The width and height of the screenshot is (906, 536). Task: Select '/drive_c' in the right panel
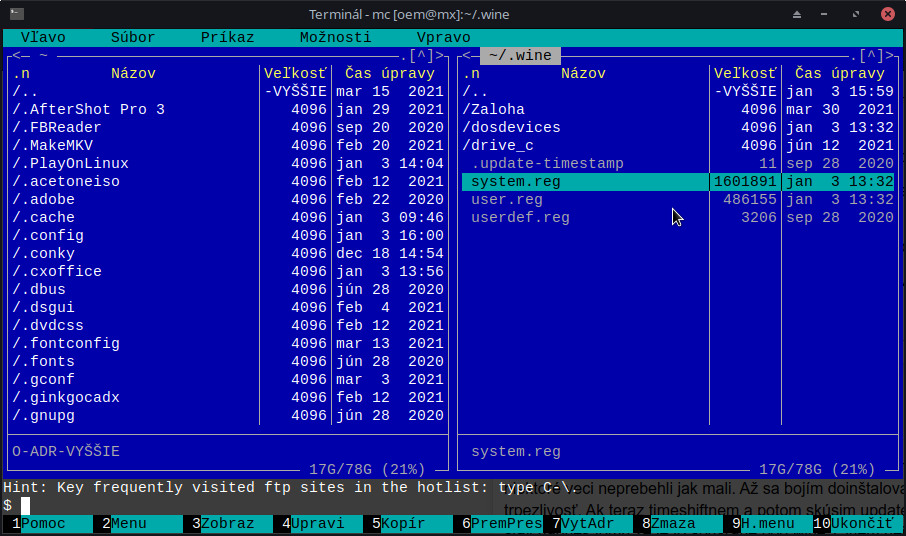[678, 145]
